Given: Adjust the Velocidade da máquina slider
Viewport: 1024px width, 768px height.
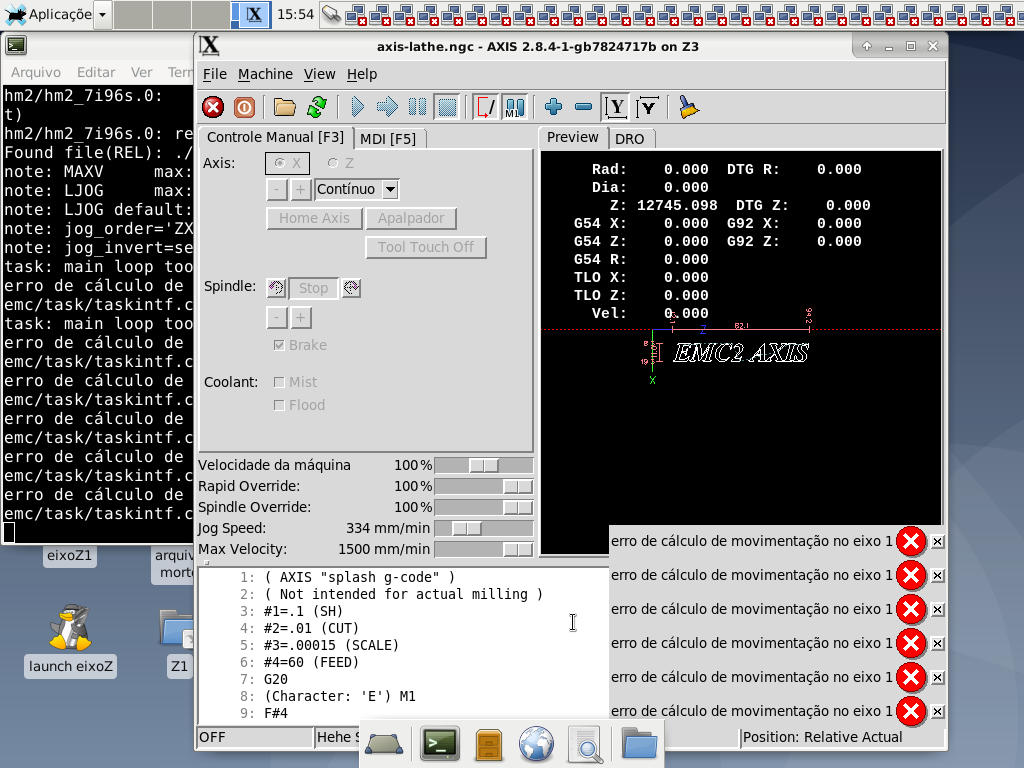Looking at the screenshot, I should (484, 466).
